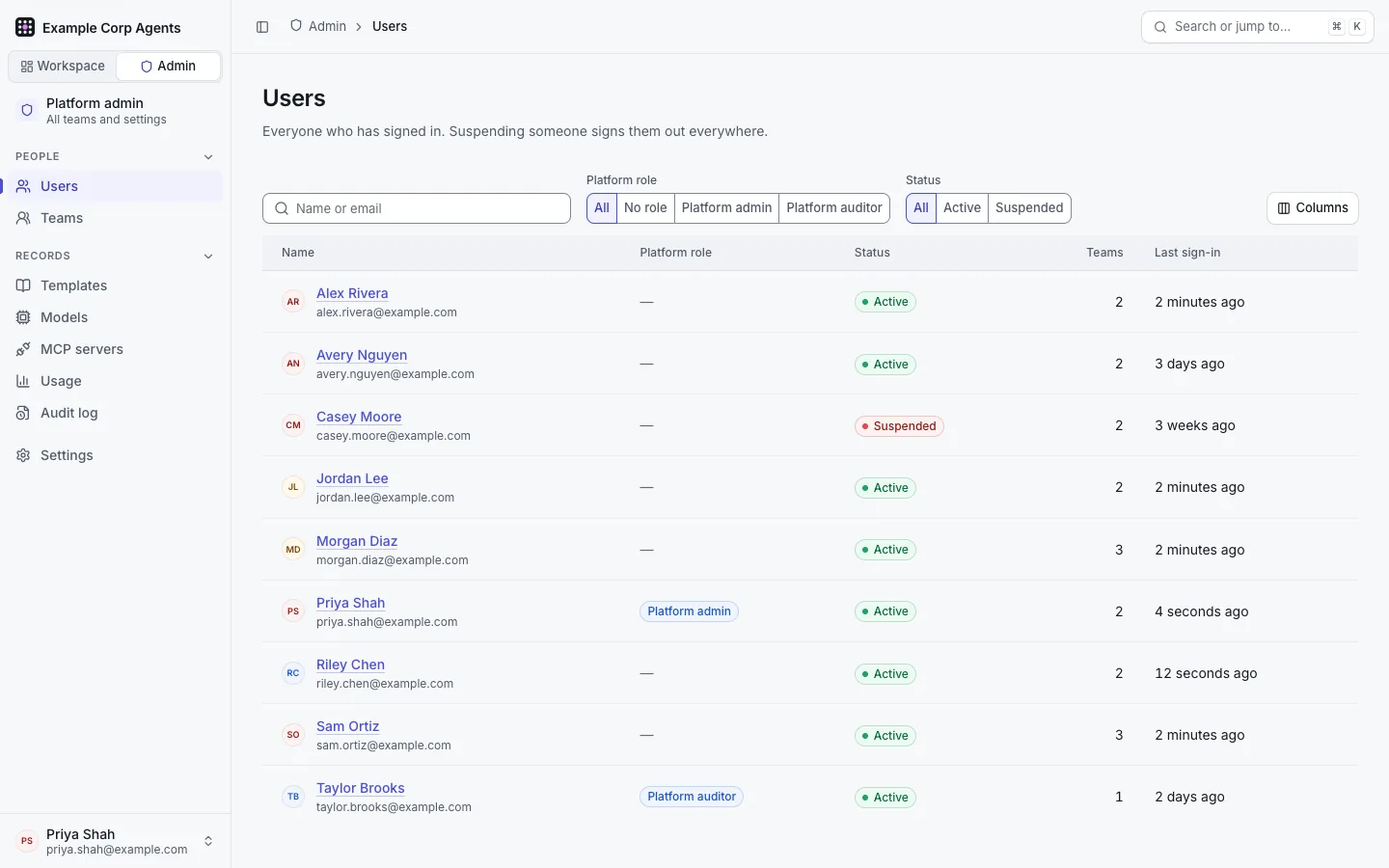Screen dimensions: 1389x868
Task: Click Casey Moore's CM avatar
Action: pos(293,425)
